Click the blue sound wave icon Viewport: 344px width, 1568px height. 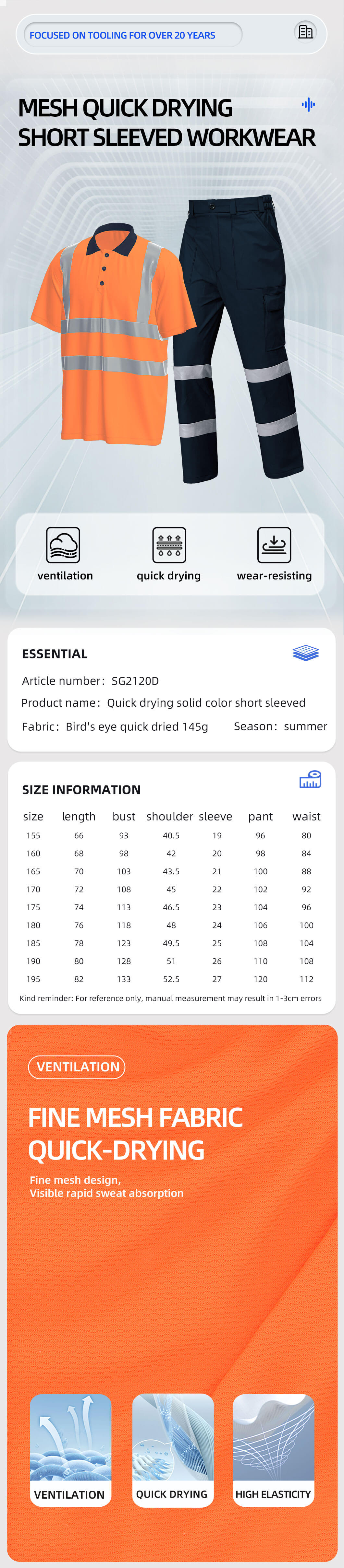tap(309, 105)
